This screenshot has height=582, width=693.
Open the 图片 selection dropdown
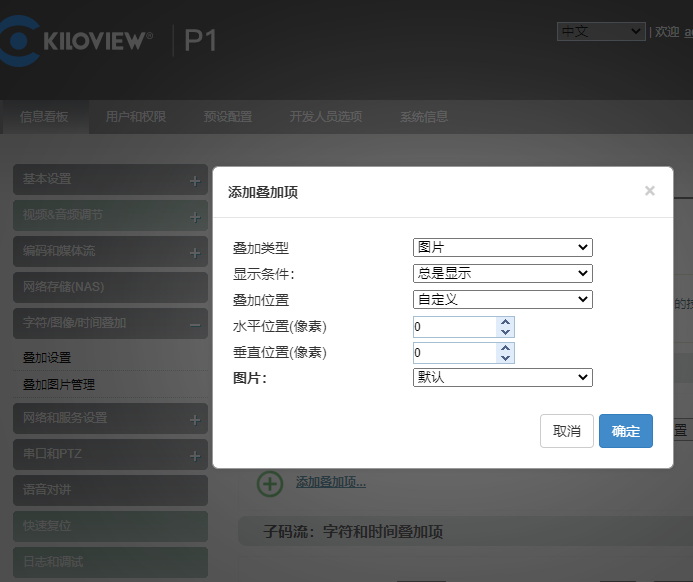(502, 377)
